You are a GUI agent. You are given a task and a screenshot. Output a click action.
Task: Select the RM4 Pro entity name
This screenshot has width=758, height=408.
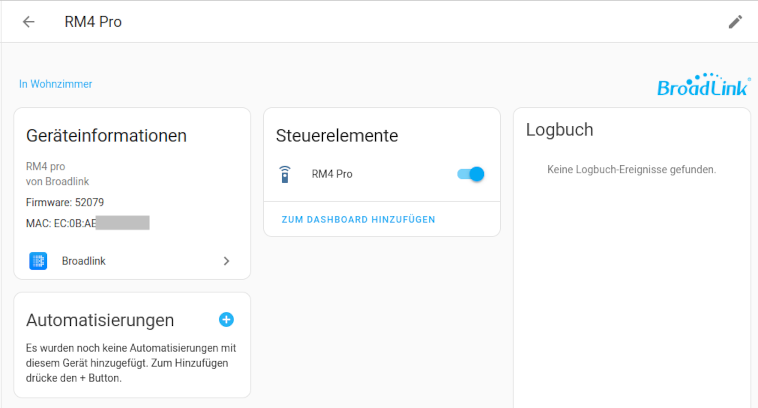(x=332, y=174)
